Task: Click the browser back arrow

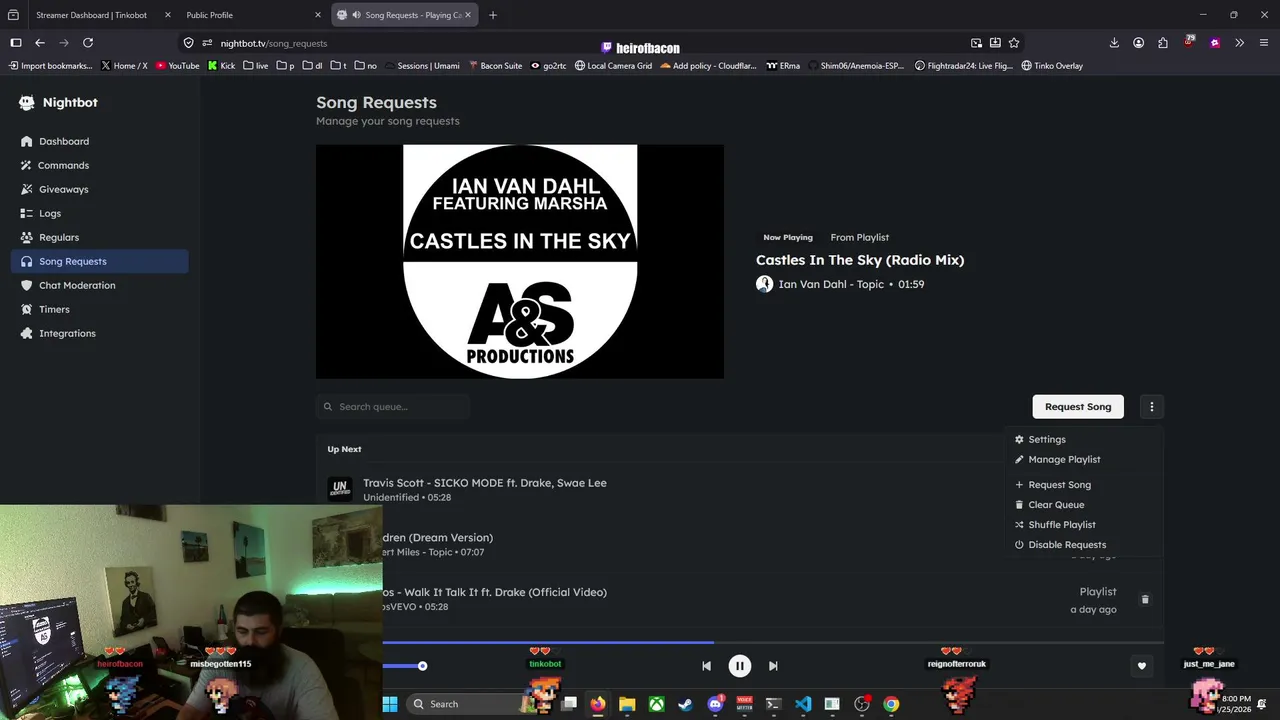Action: (40, 43)
